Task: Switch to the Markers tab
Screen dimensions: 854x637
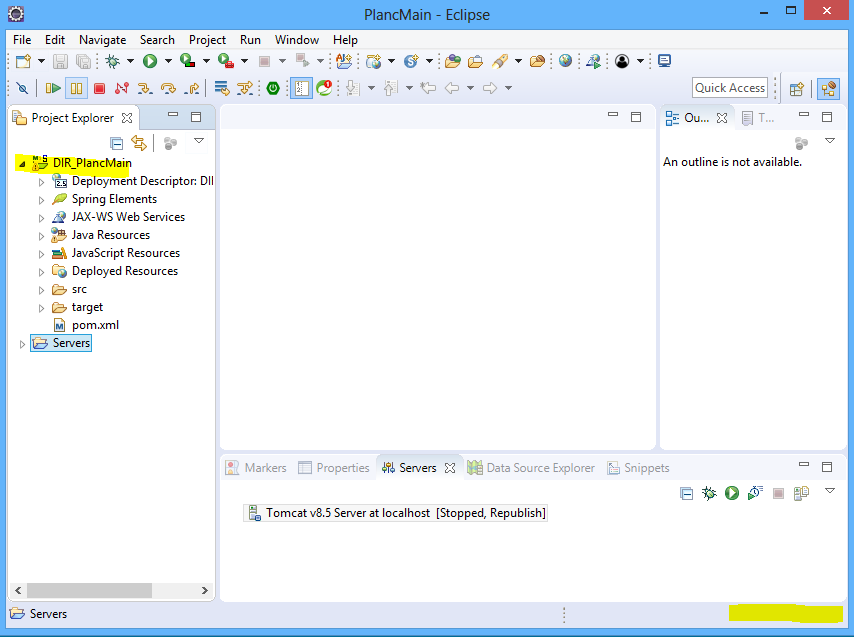Action: [x=264, y=468]
